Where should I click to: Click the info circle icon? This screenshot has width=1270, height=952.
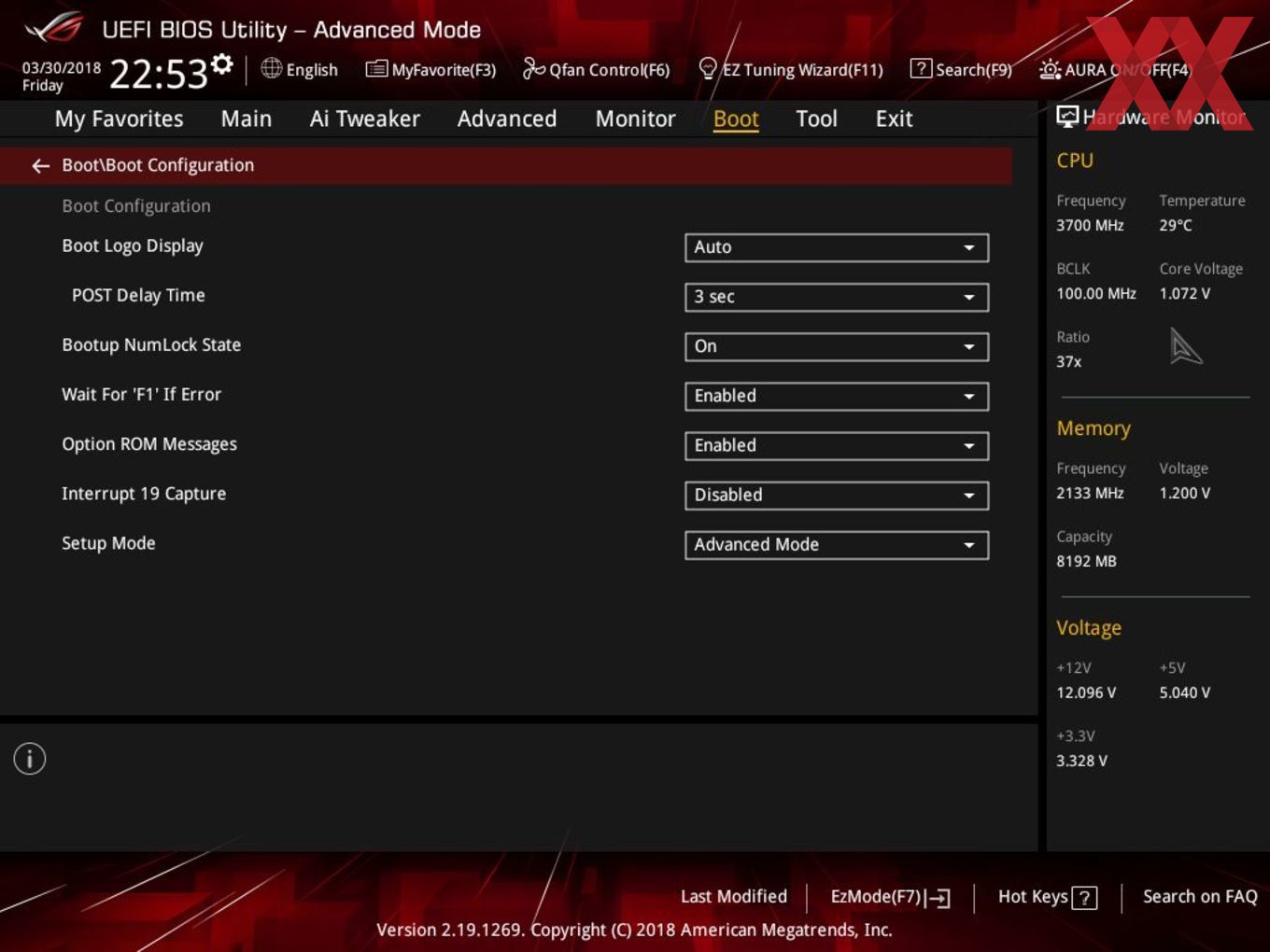tap(30, 759)
